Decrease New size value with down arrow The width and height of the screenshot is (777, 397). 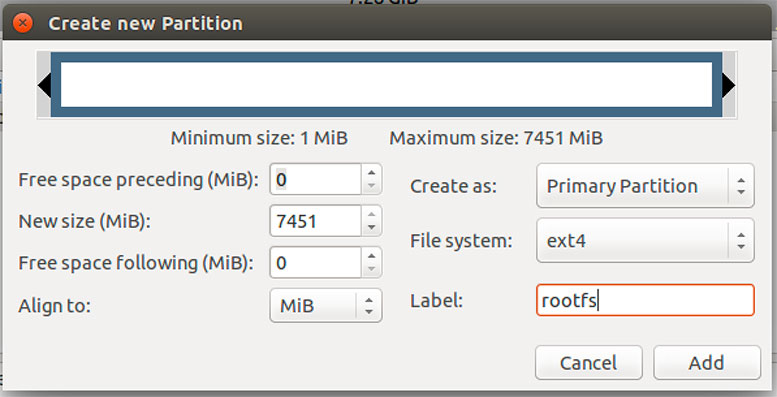coord(371,227)
